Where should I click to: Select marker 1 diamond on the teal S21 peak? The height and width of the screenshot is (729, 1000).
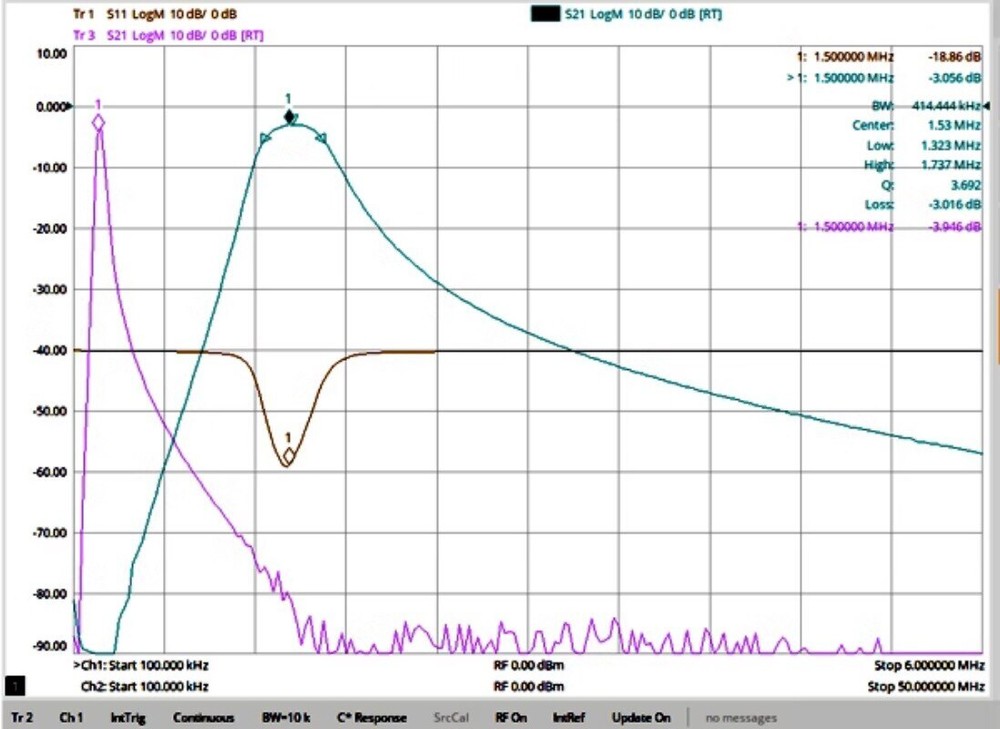coord(289,118)
